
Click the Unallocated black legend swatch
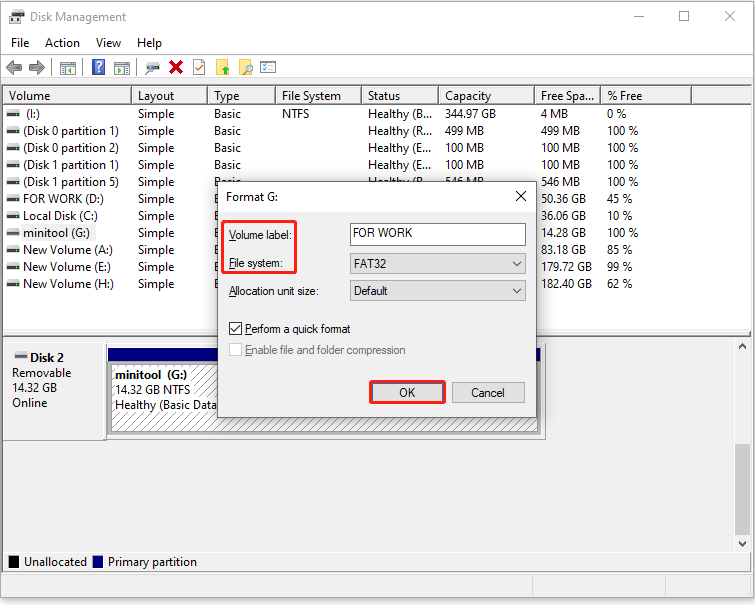(x=14, y=562)
